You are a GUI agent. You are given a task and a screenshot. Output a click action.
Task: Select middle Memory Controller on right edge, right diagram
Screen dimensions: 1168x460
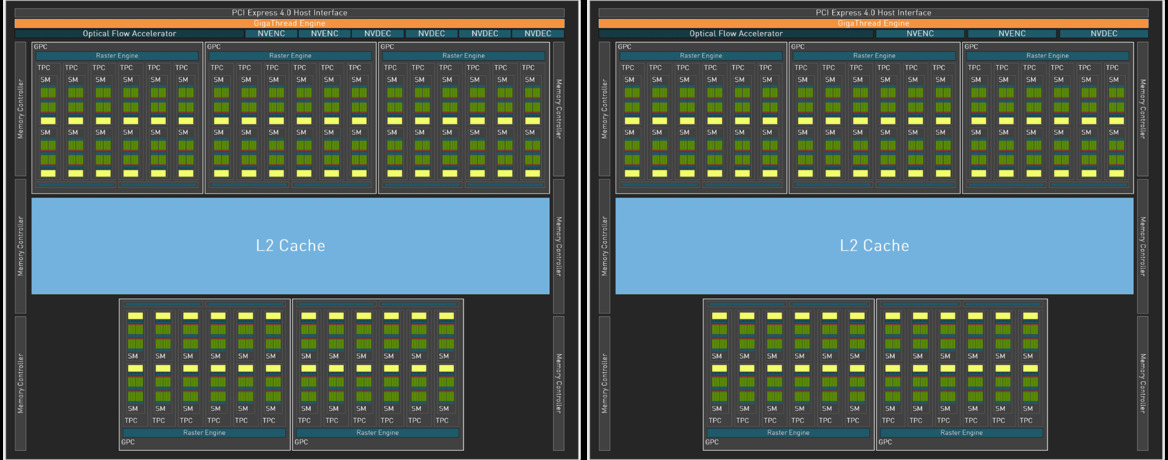click(x=1143, y=246)
